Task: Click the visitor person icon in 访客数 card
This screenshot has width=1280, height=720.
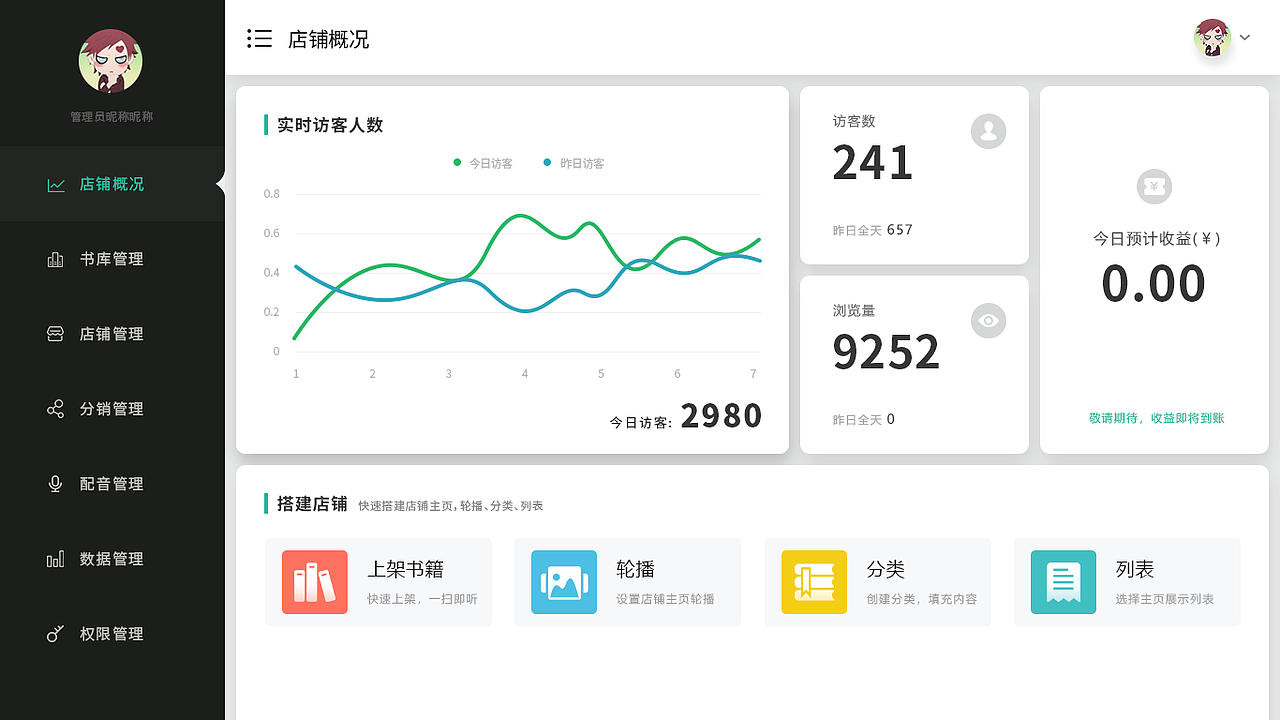Action: pos(988,131)
